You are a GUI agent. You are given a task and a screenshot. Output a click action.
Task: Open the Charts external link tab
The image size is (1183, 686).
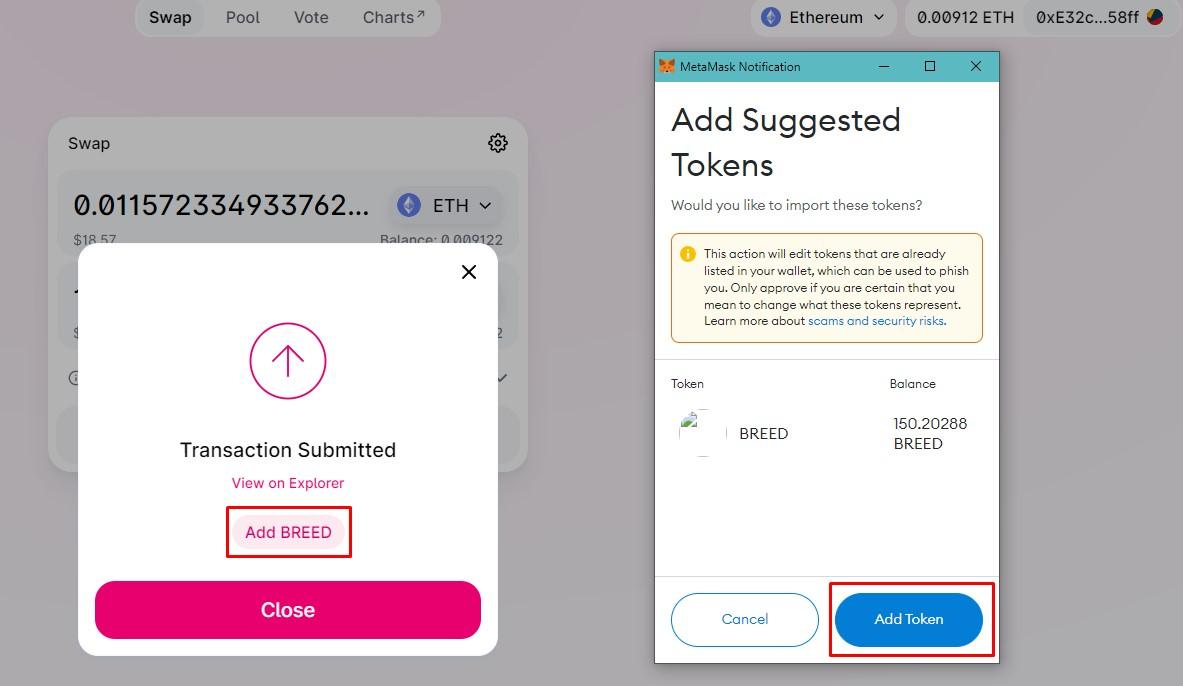394,17
